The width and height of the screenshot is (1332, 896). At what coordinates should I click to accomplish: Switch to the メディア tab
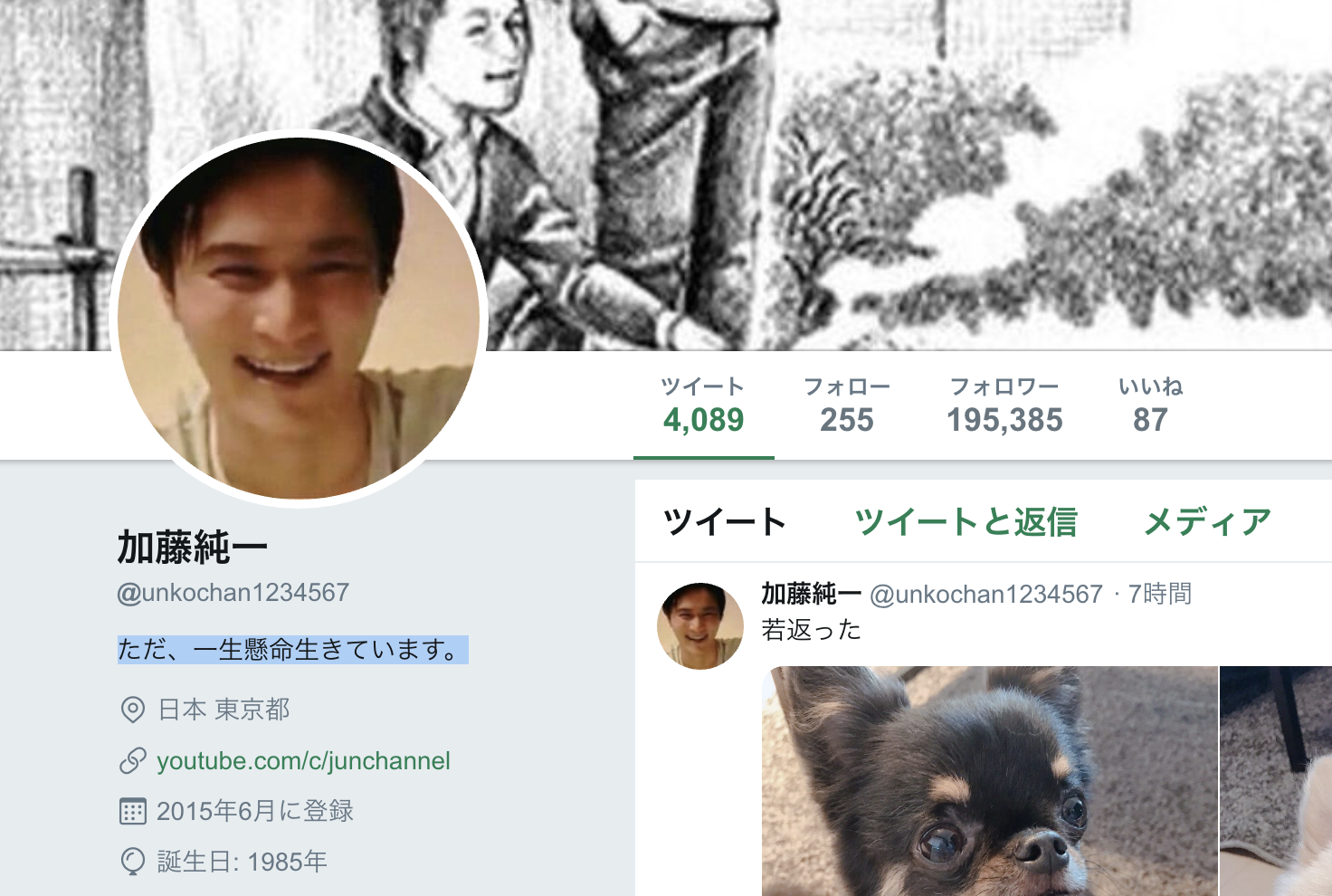1208,522
